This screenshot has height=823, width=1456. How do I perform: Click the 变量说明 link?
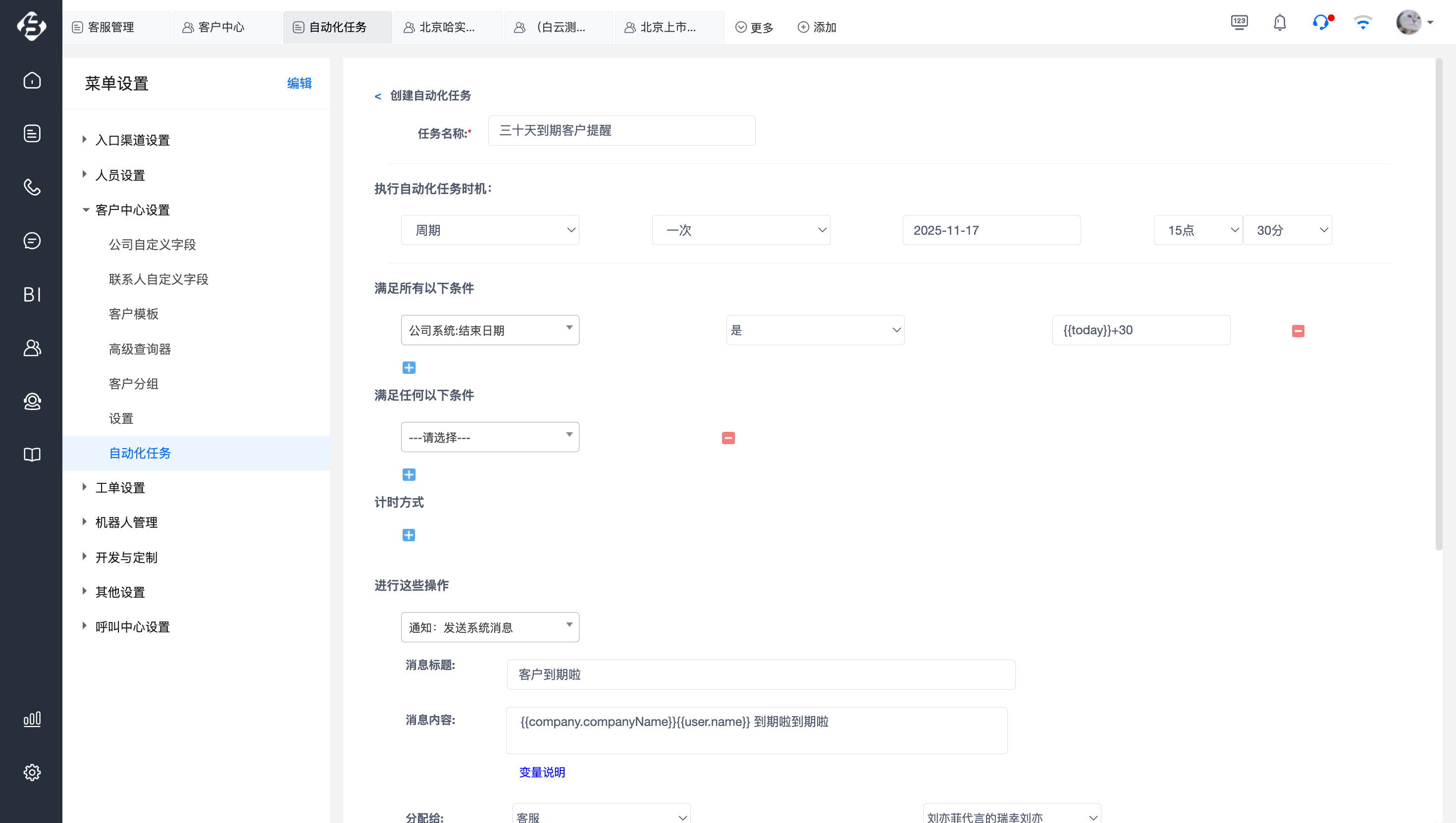tap(541, 772)
